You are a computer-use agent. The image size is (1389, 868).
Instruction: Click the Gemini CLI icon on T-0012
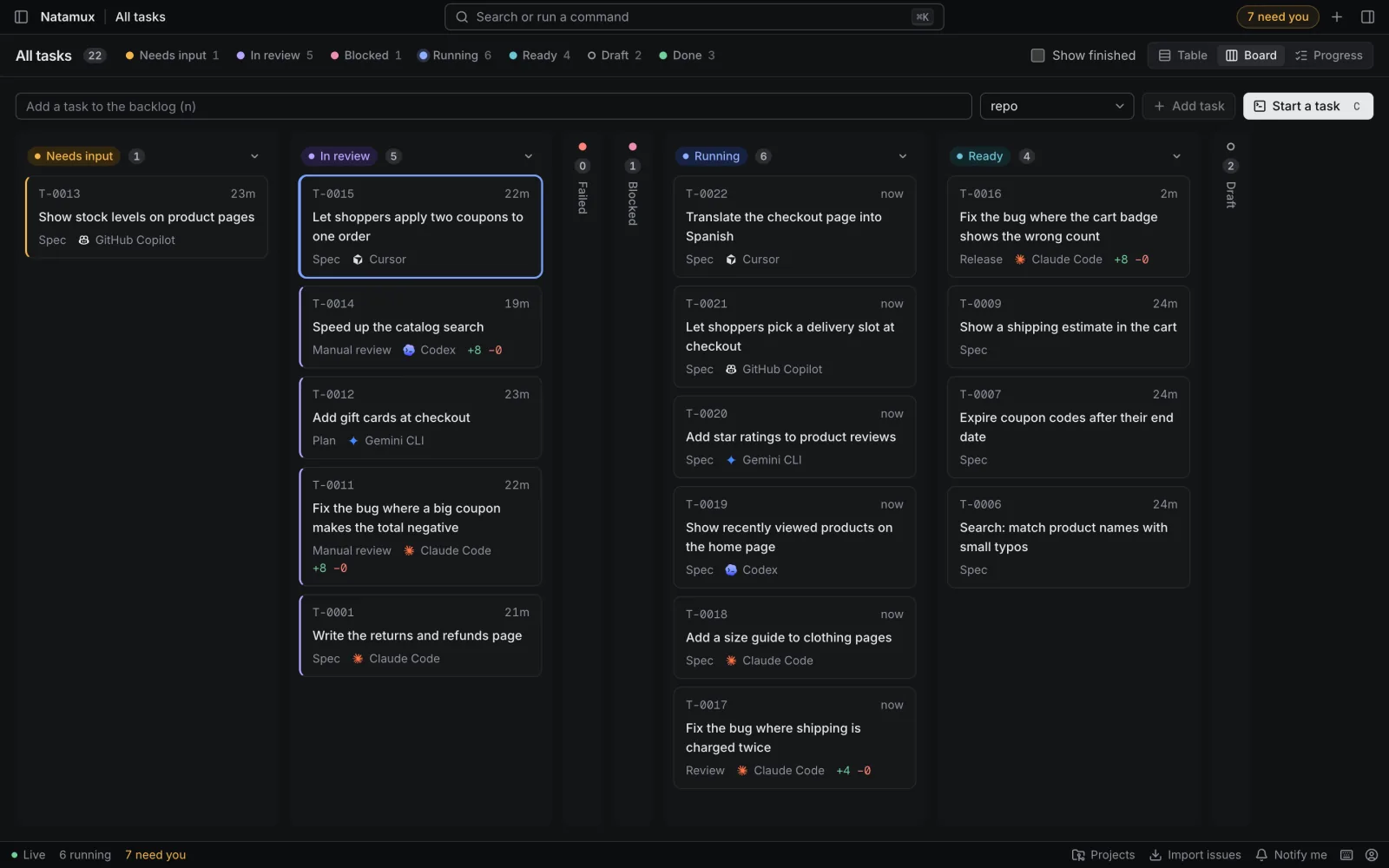pyautogui.click(x=353, y=441)
